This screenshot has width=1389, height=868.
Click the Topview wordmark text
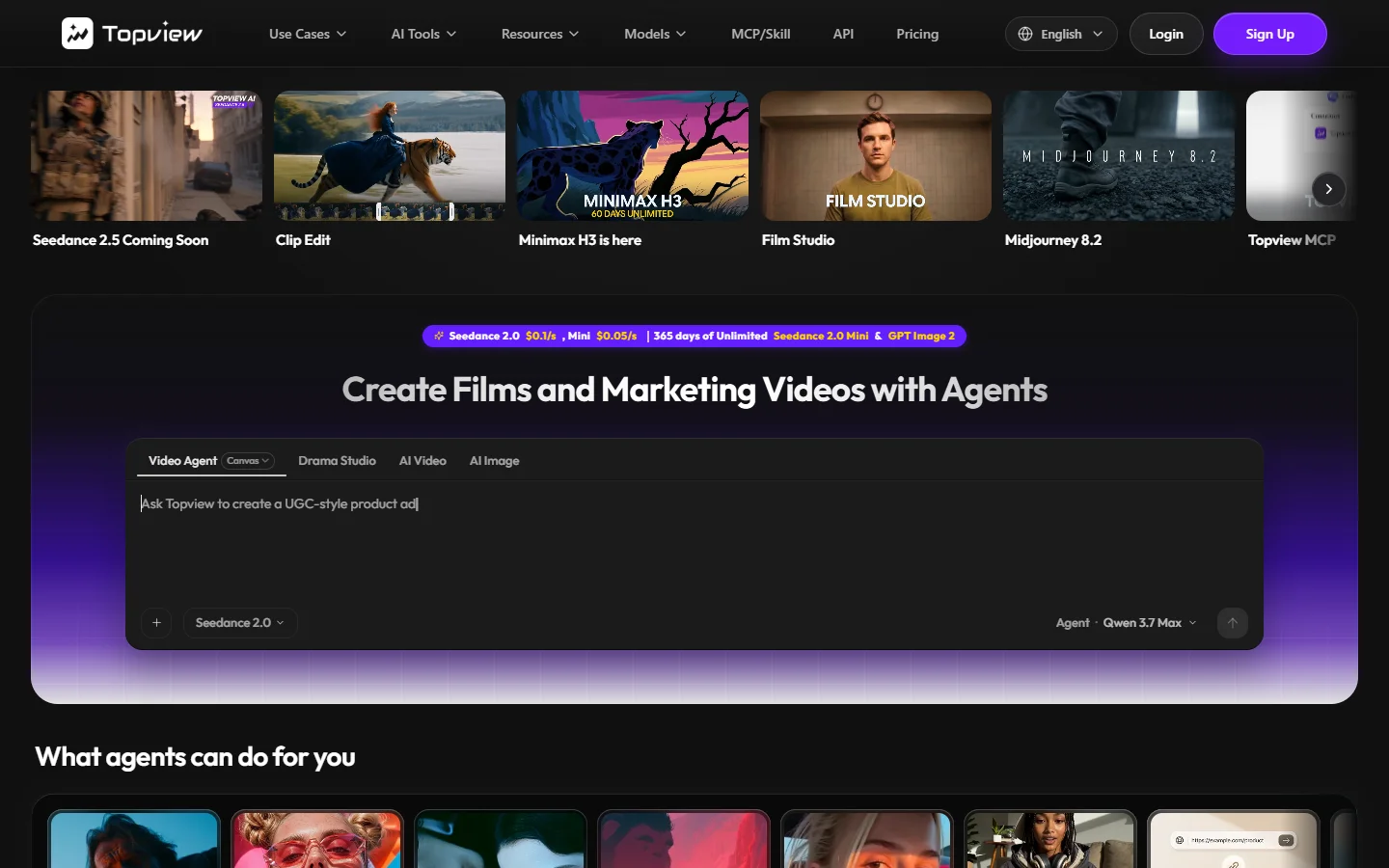(151, 34)
